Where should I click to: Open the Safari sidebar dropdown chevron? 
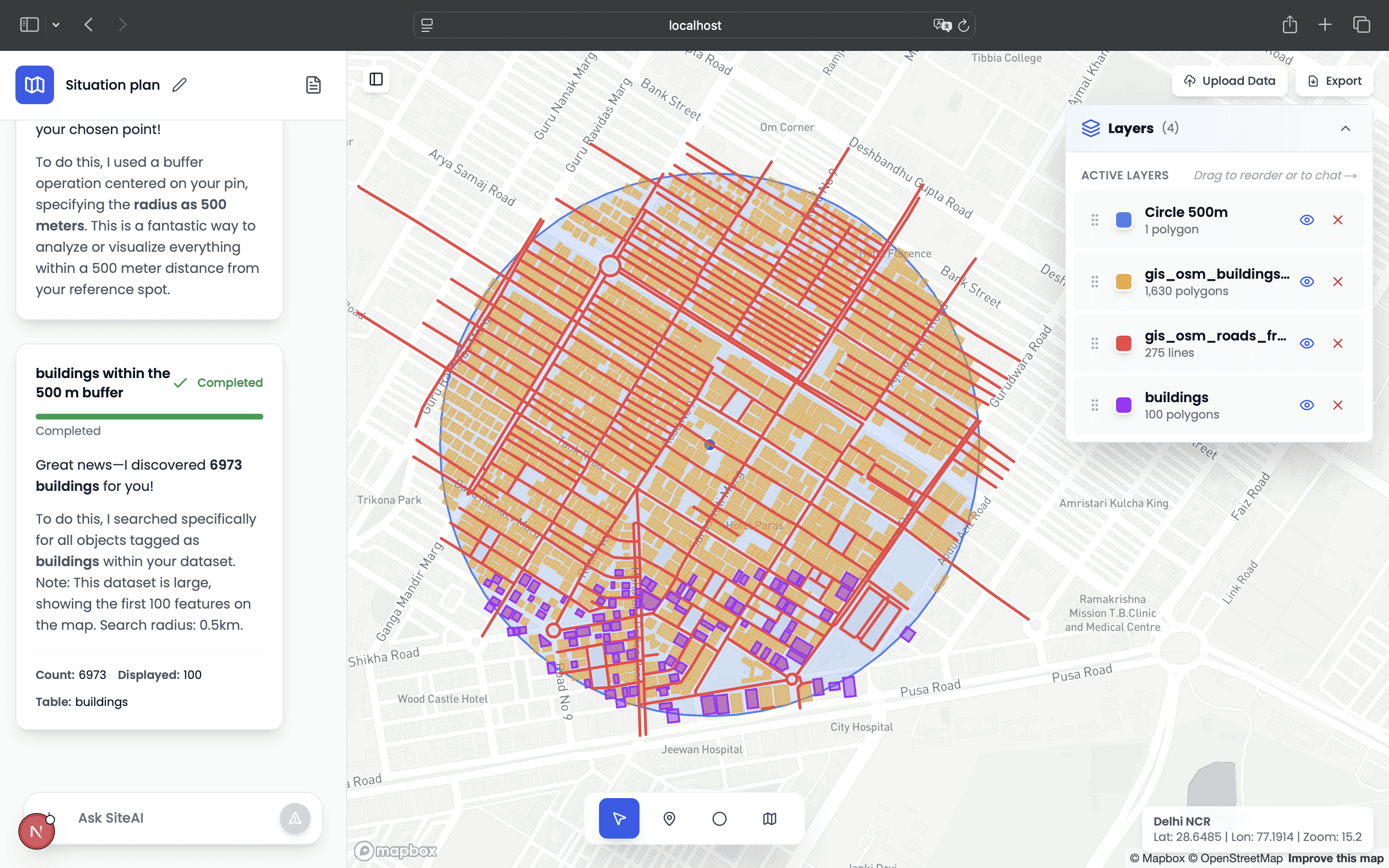click(x=55, y=25)
